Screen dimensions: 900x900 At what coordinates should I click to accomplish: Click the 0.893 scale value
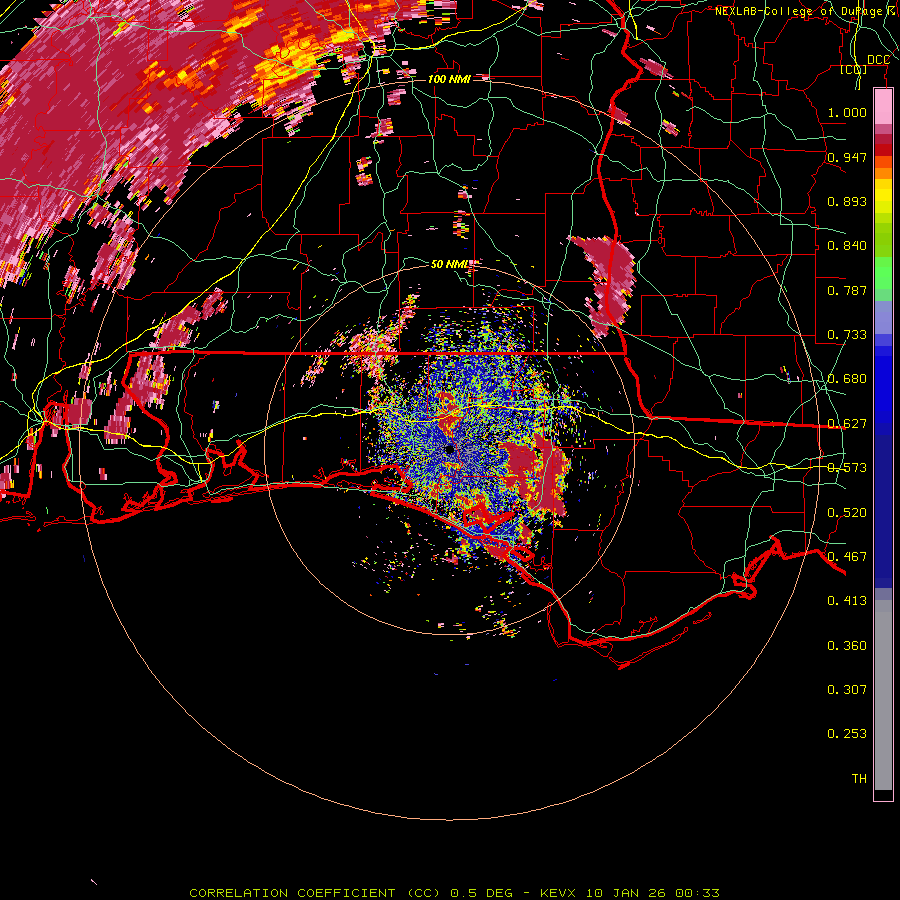[x=847, y=201]
